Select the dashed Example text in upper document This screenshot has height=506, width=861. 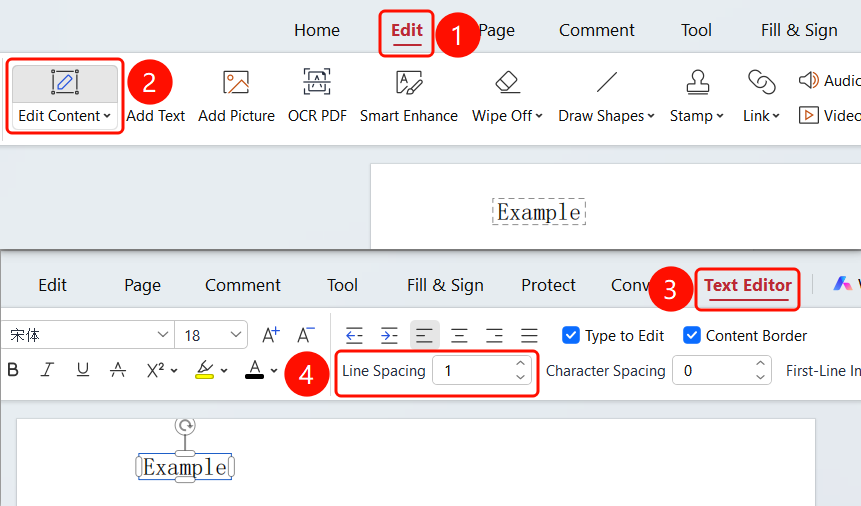tap(539, 212)
